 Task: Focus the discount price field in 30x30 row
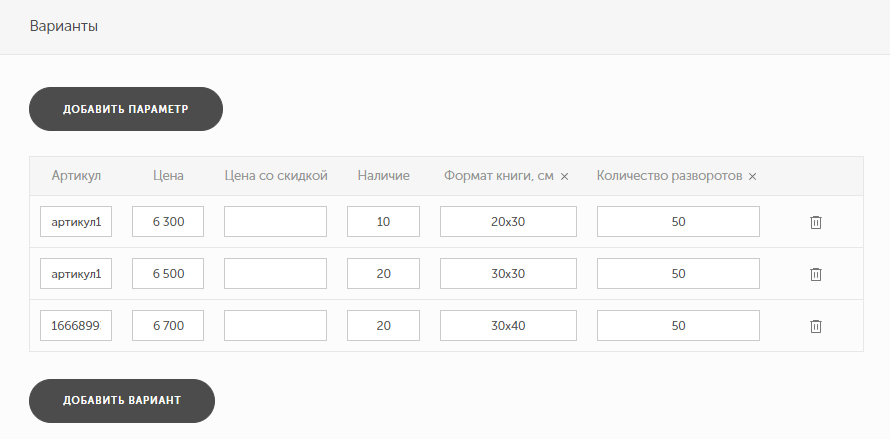pyautogui.click(x=275, y=274)
